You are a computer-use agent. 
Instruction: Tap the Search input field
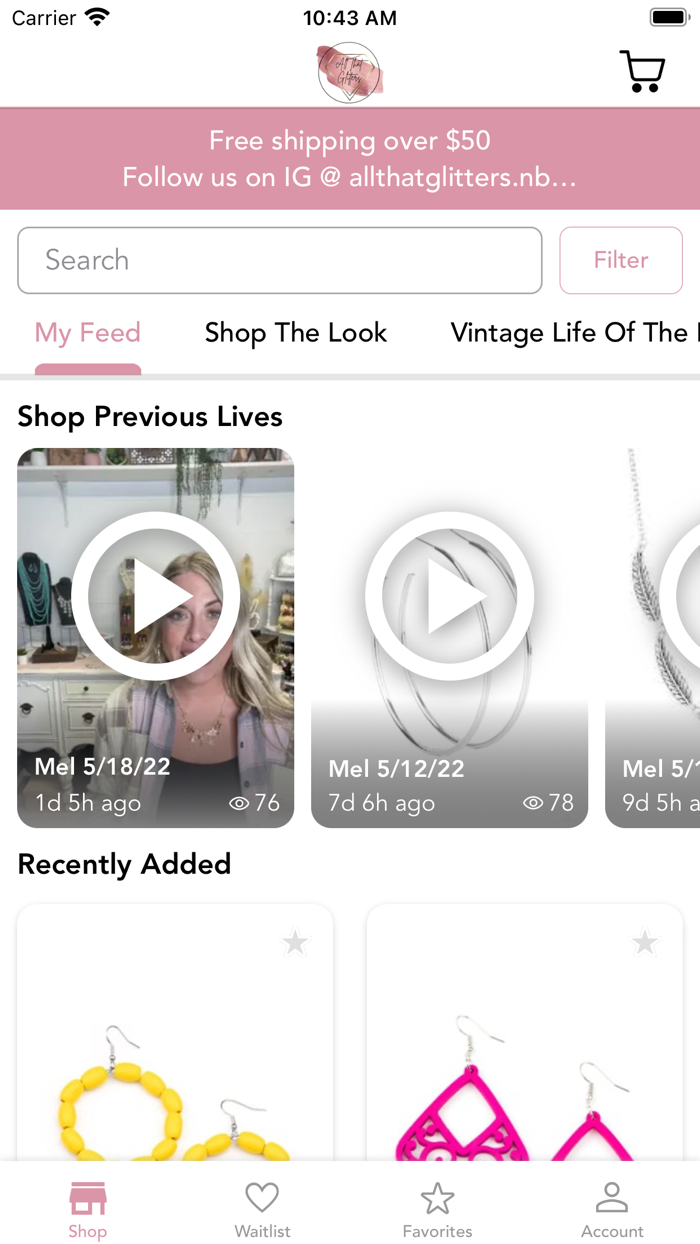(280, 260)
